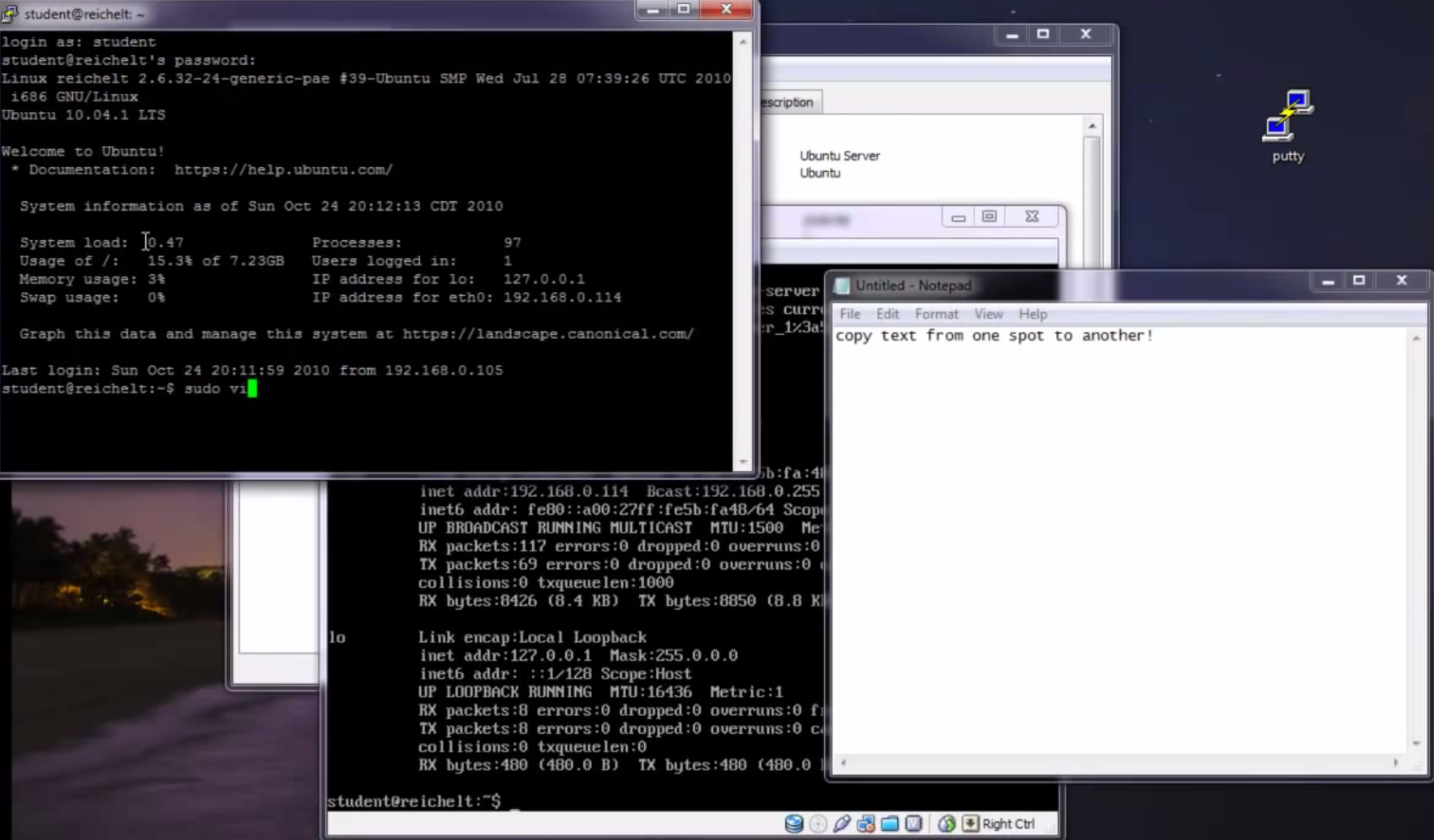Click at the 'sudo vi' command prompt in PuTTY
This screenshot has height=840, width=1434.
(x=216, y=388)
